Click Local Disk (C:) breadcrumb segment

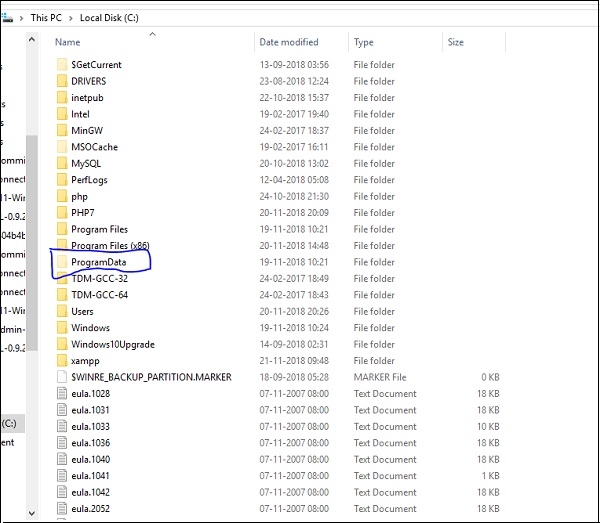pos(109,18)
